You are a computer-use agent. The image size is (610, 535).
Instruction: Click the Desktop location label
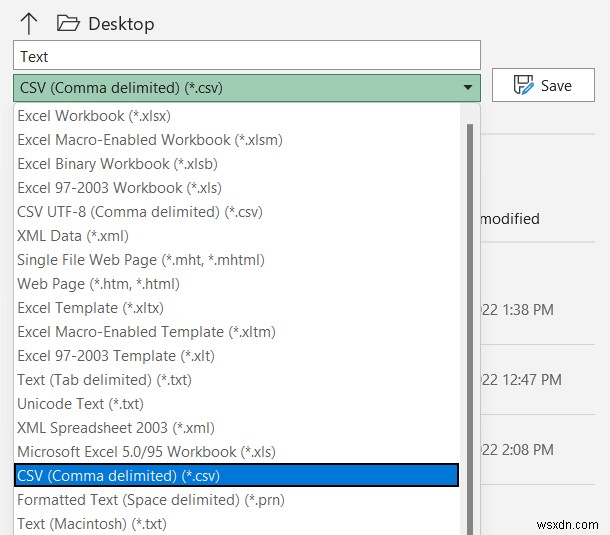[121, 24]
